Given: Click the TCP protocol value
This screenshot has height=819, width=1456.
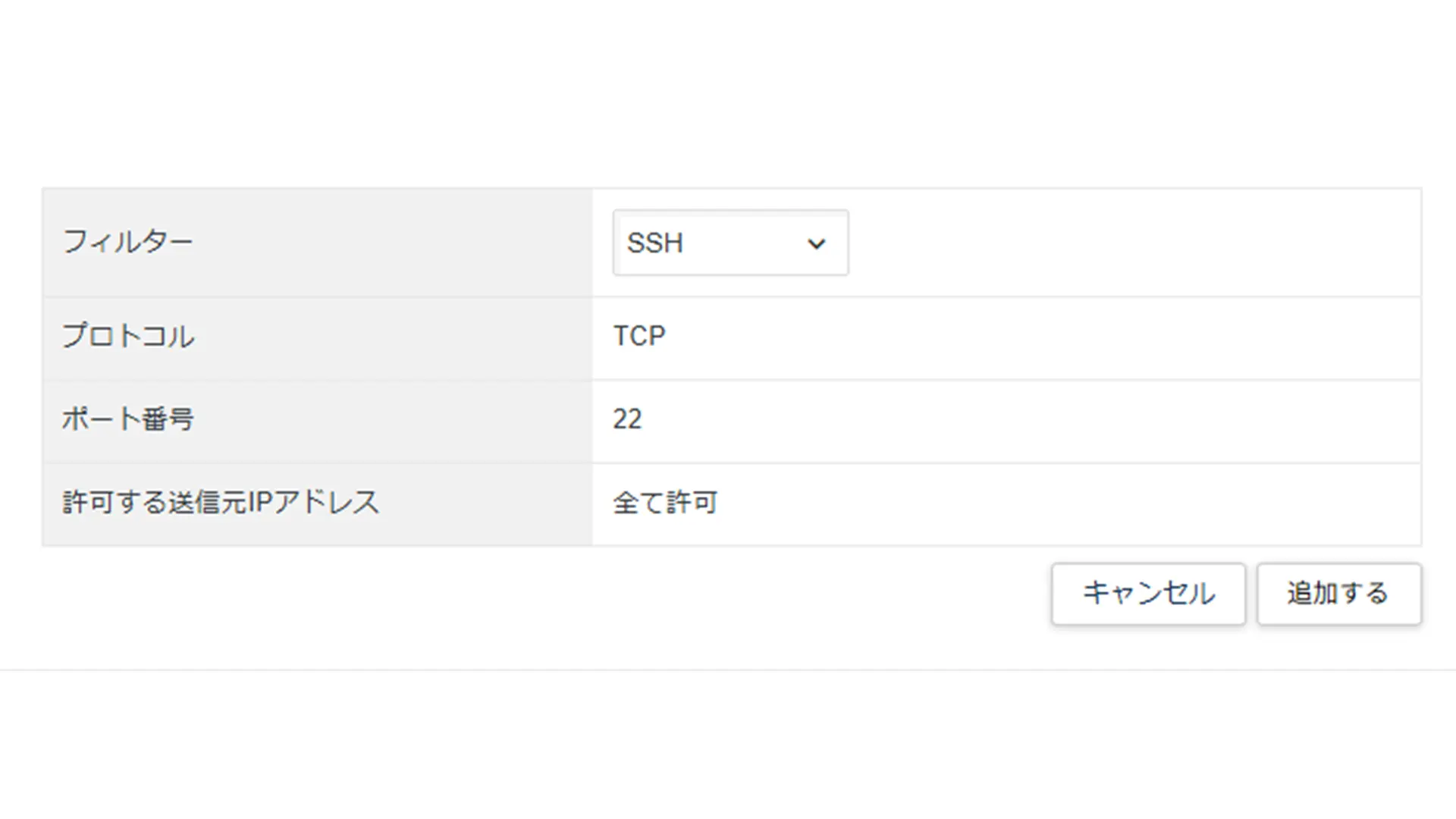Looking at the screenshot, I should click(639, 336).
